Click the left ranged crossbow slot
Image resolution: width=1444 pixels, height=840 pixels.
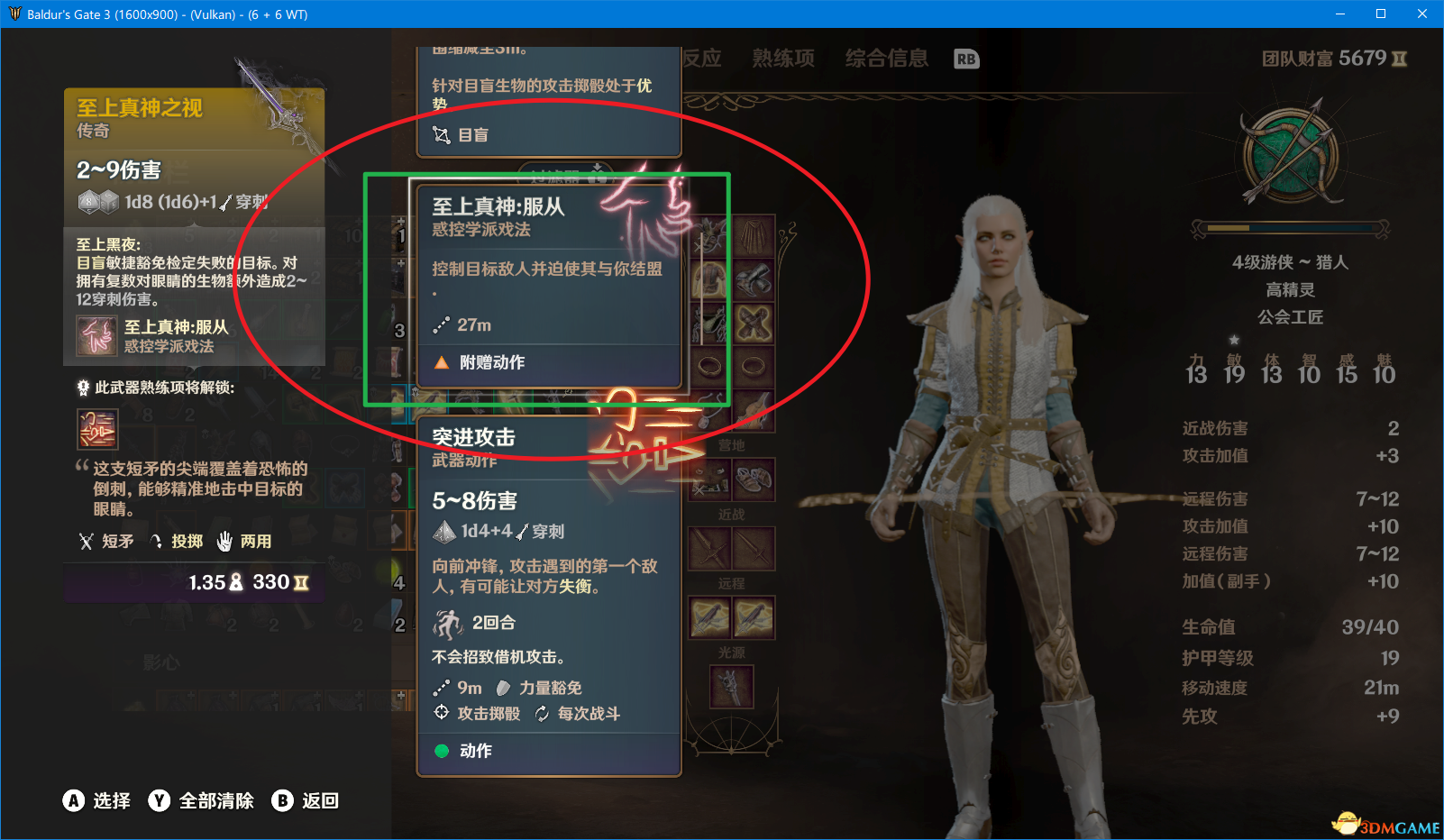[709, 617]
